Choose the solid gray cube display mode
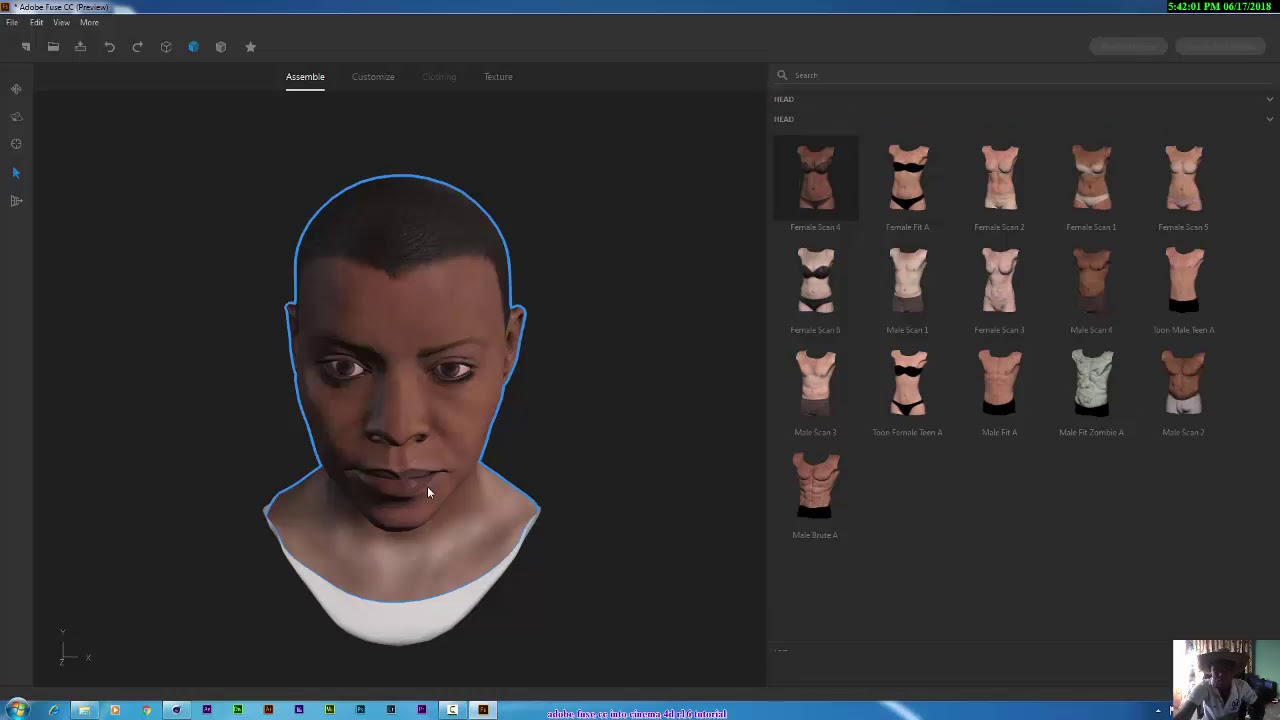 point(221,47)
